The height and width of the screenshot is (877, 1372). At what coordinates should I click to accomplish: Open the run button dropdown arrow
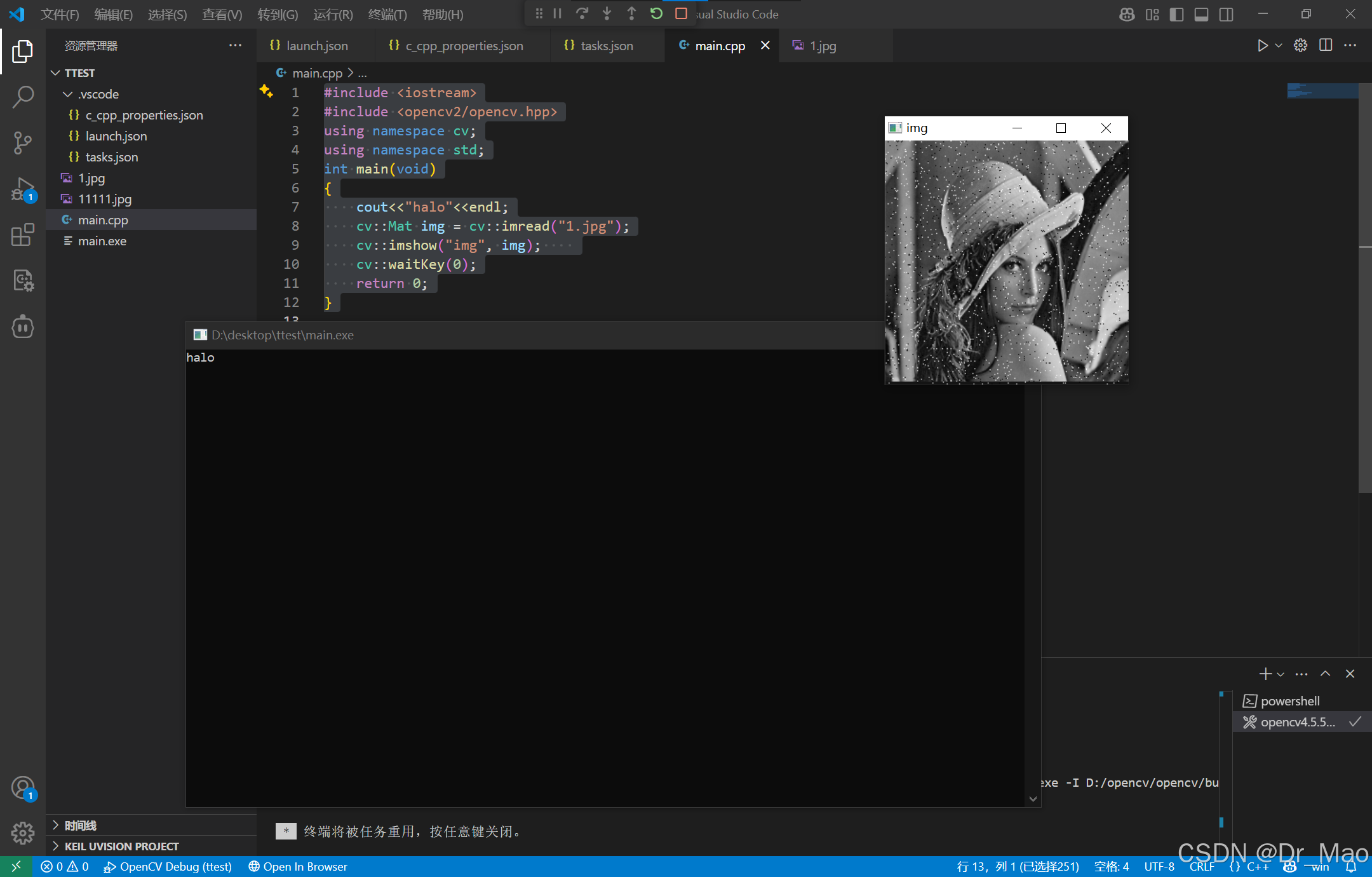coord(1279,45)
